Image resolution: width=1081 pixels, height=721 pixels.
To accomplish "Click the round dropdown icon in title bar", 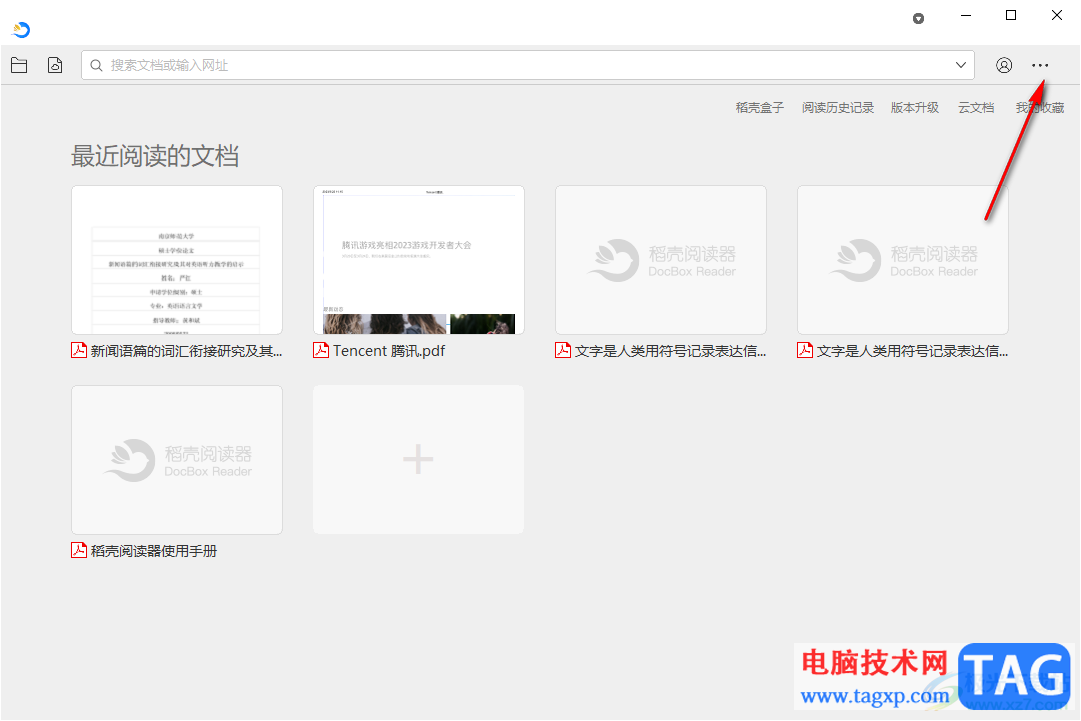I will [918, 19].
